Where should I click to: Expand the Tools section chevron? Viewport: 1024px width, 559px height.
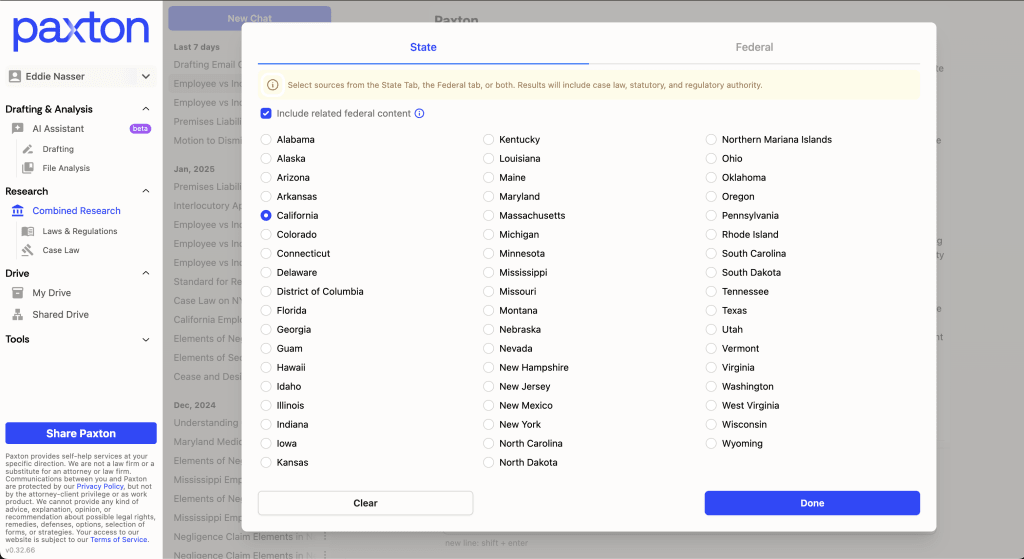146,340
